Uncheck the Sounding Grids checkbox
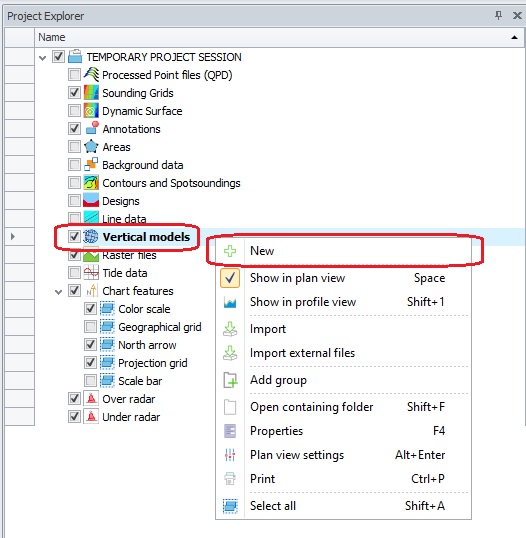The image size is (526, 538). coord(74,93)
